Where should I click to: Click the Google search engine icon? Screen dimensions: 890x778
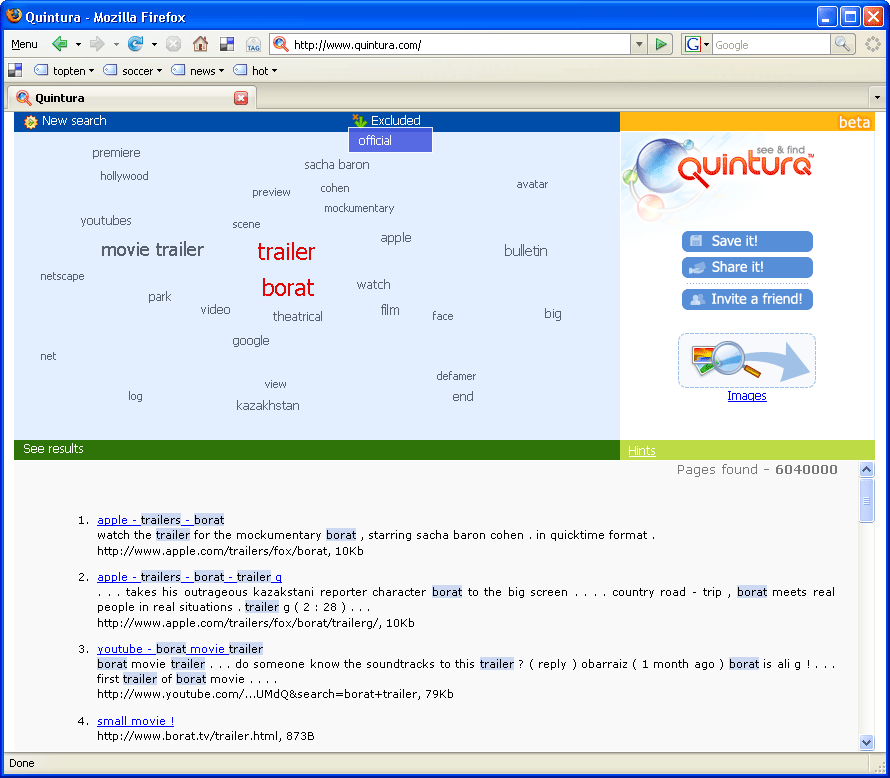(x=692, y=44)
